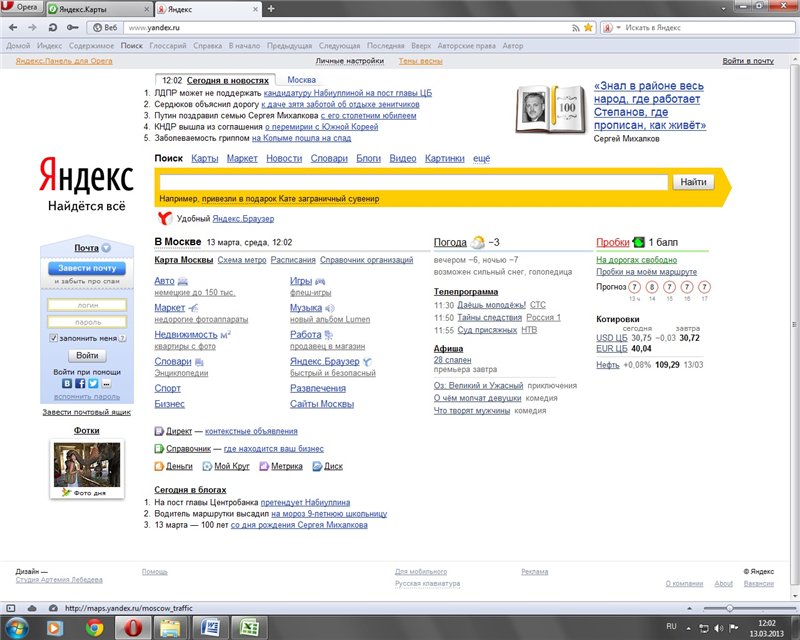Open the Войти в почту link
The width and height of the screenshot is (800, 640).
(748, 61)
